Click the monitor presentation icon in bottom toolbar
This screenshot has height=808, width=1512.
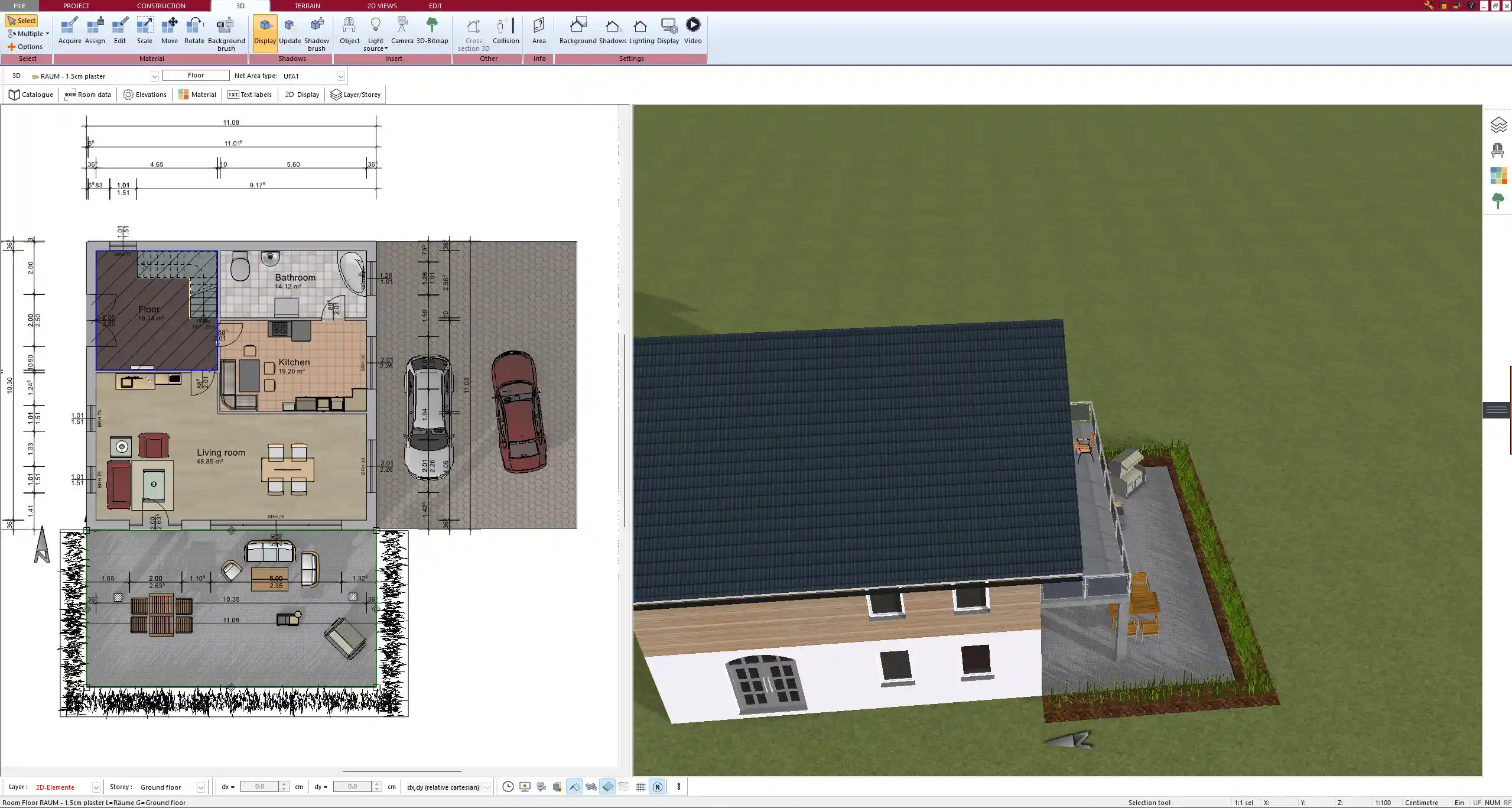coord(525,787)
